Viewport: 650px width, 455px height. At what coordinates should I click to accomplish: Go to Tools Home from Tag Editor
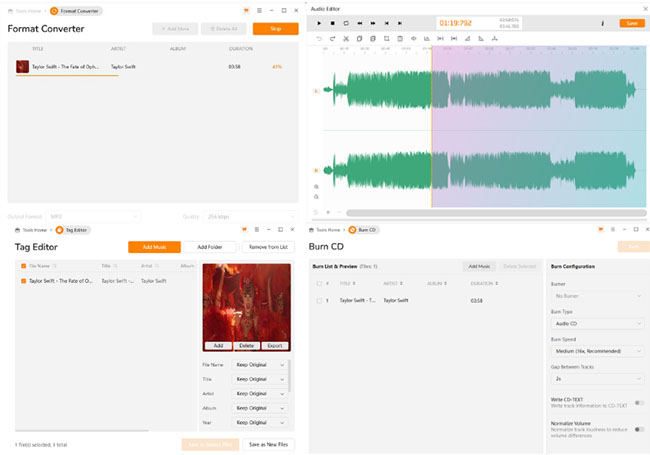[x=32, y=230]
